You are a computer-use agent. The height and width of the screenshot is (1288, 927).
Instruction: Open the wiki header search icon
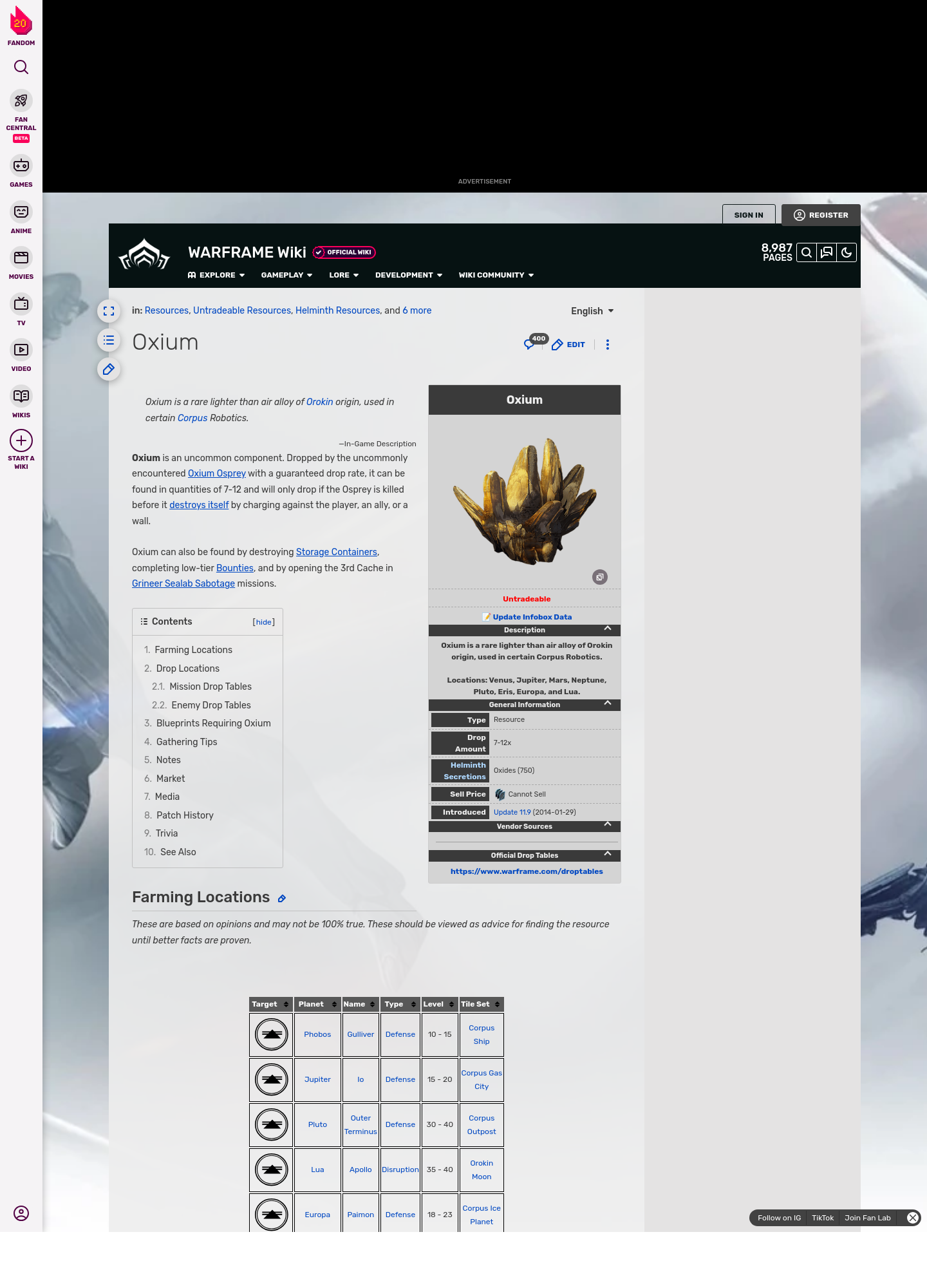807,252
